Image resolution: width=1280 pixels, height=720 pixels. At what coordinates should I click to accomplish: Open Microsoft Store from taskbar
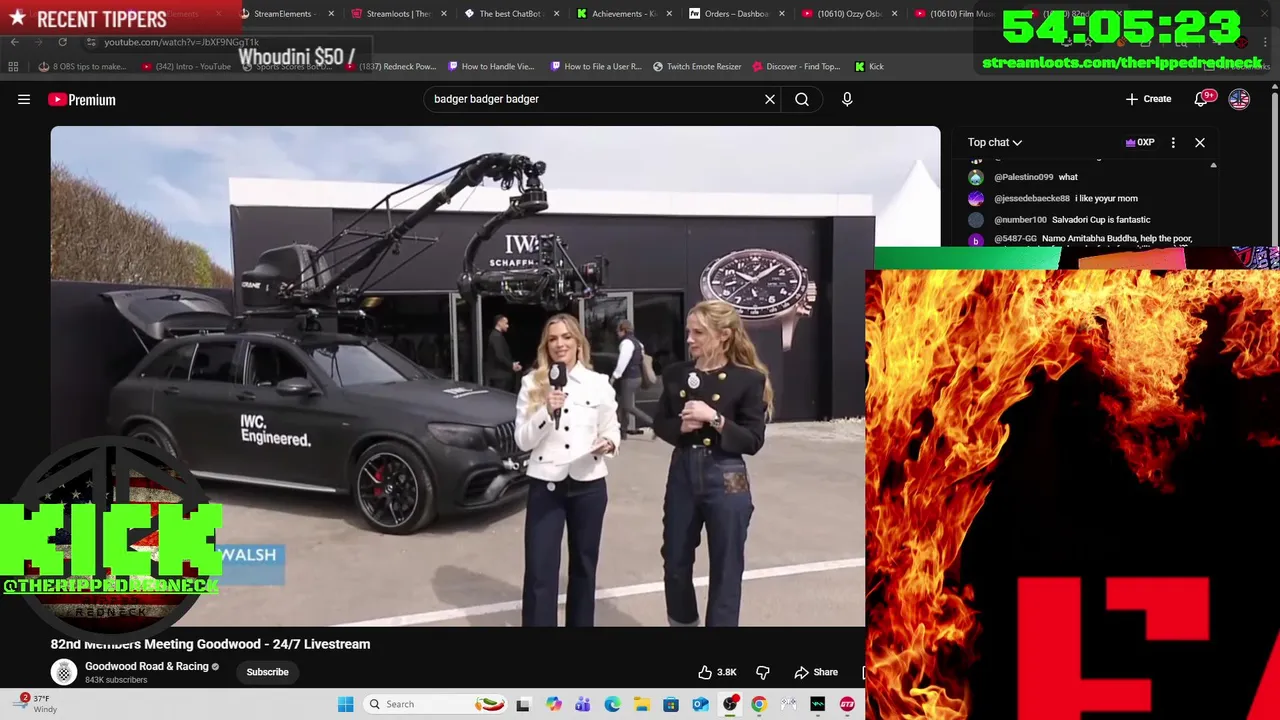click(x=671, y=704)
